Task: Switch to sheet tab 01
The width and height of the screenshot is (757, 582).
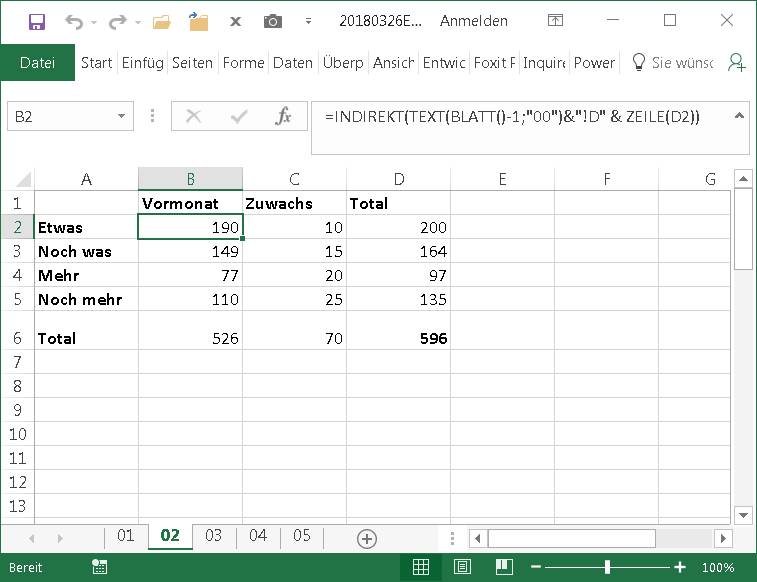Action: [x=126, y=535]
